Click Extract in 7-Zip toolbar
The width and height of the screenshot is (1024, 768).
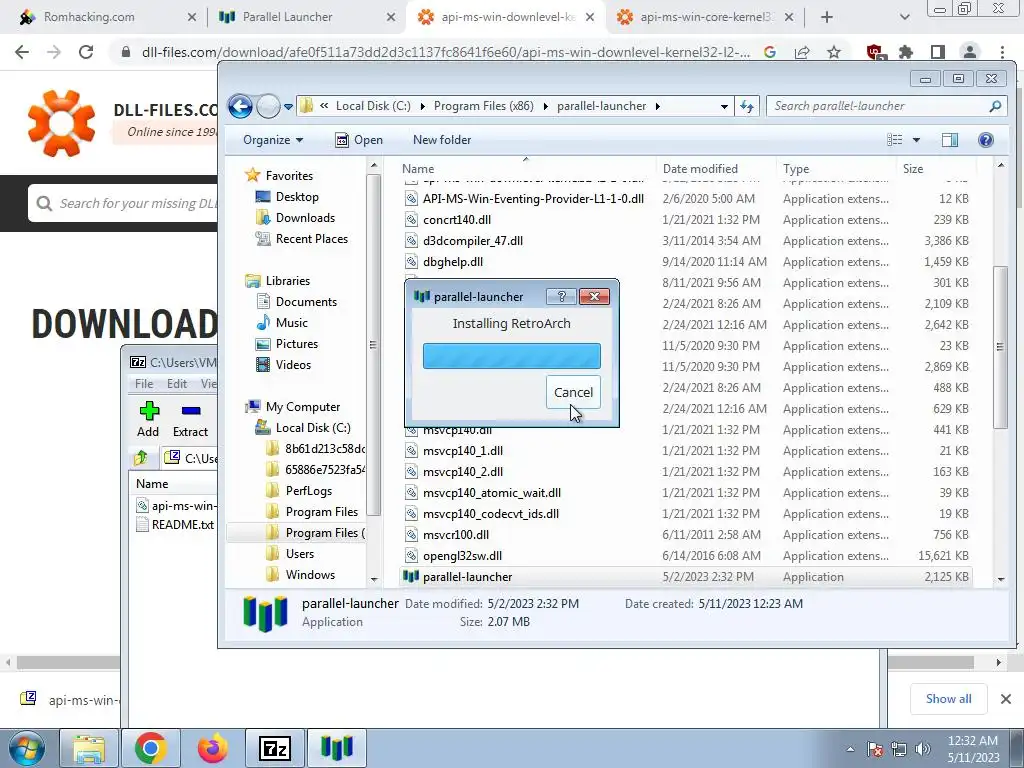190,419
